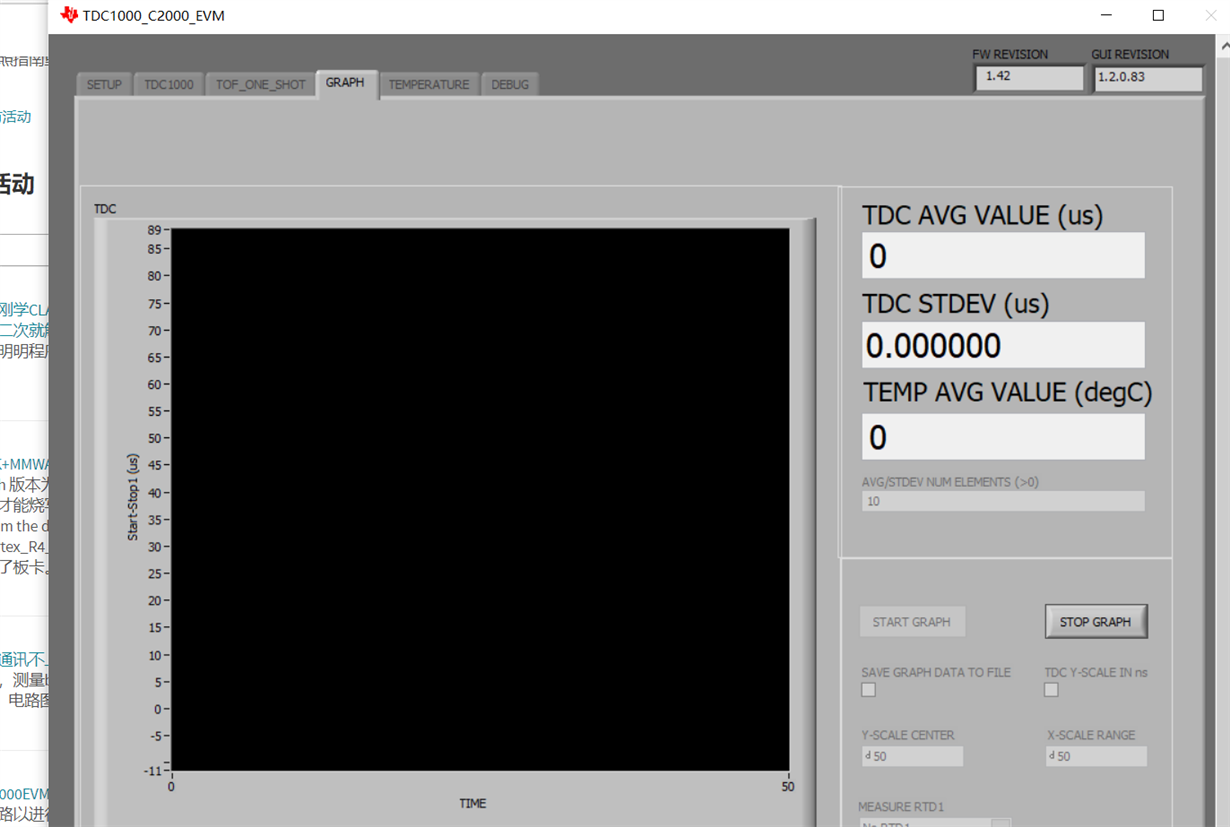This screenshot has height=827, width=1230.
Task: Click the d radix indicator in Y-SCALE CENTER
Action: [x=867, y=756]
